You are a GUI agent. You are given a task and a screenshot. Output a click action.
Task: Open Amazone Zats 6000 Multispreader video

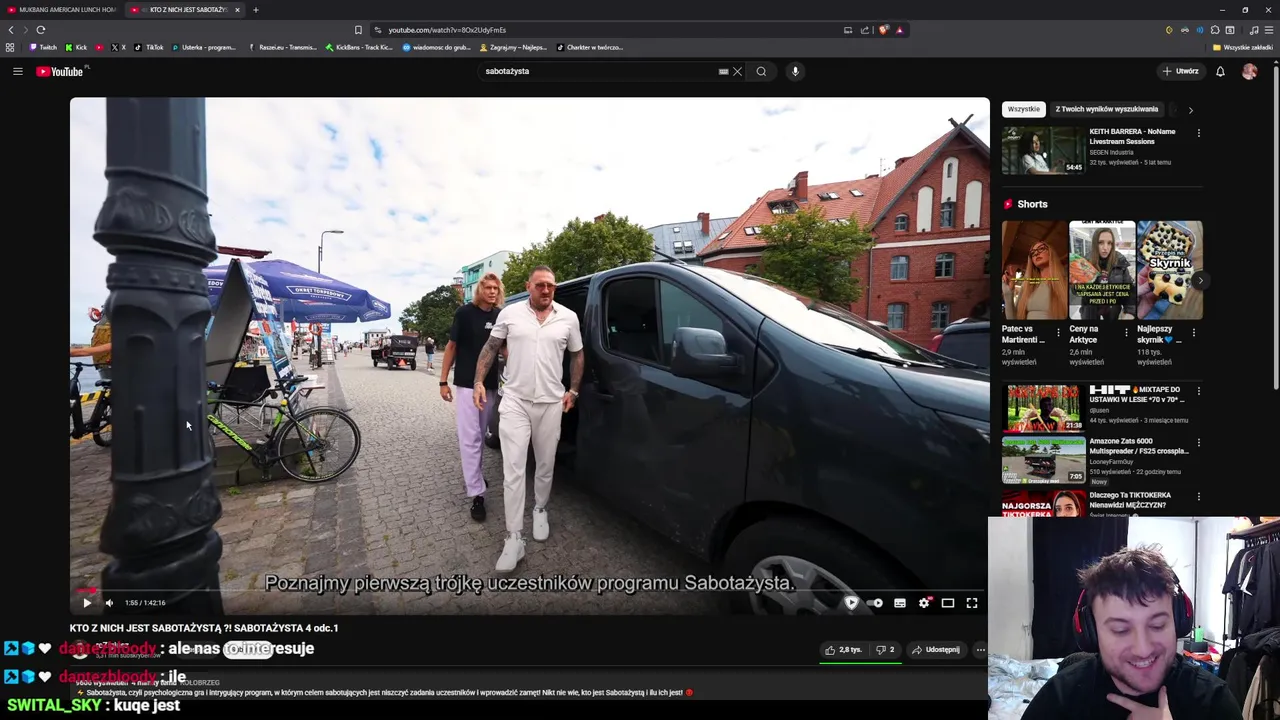1043,460
